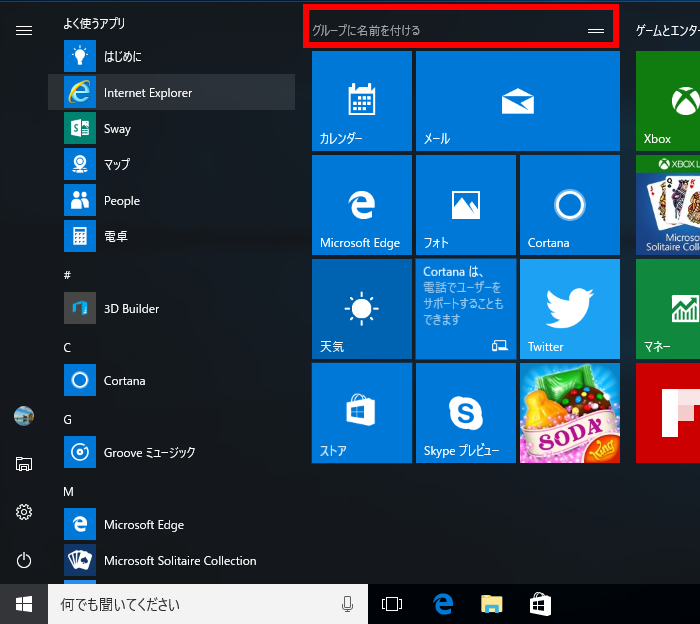Open Microsoft Solitaire Collection list entry
The image size is (700, 624).
pos(171,560)
